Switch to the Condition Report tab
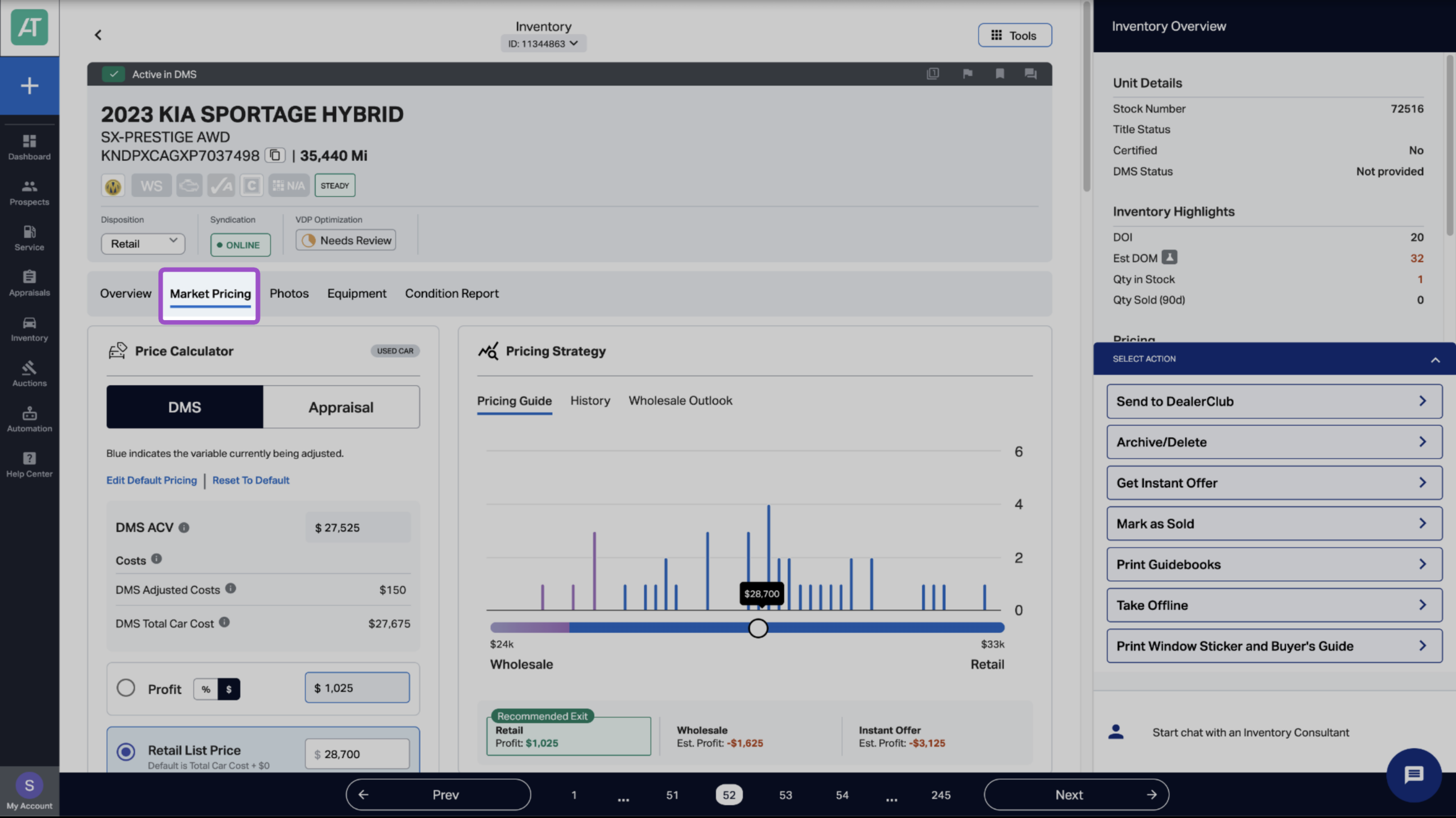This screenshot has width=1456, height=818. (452, 293)
